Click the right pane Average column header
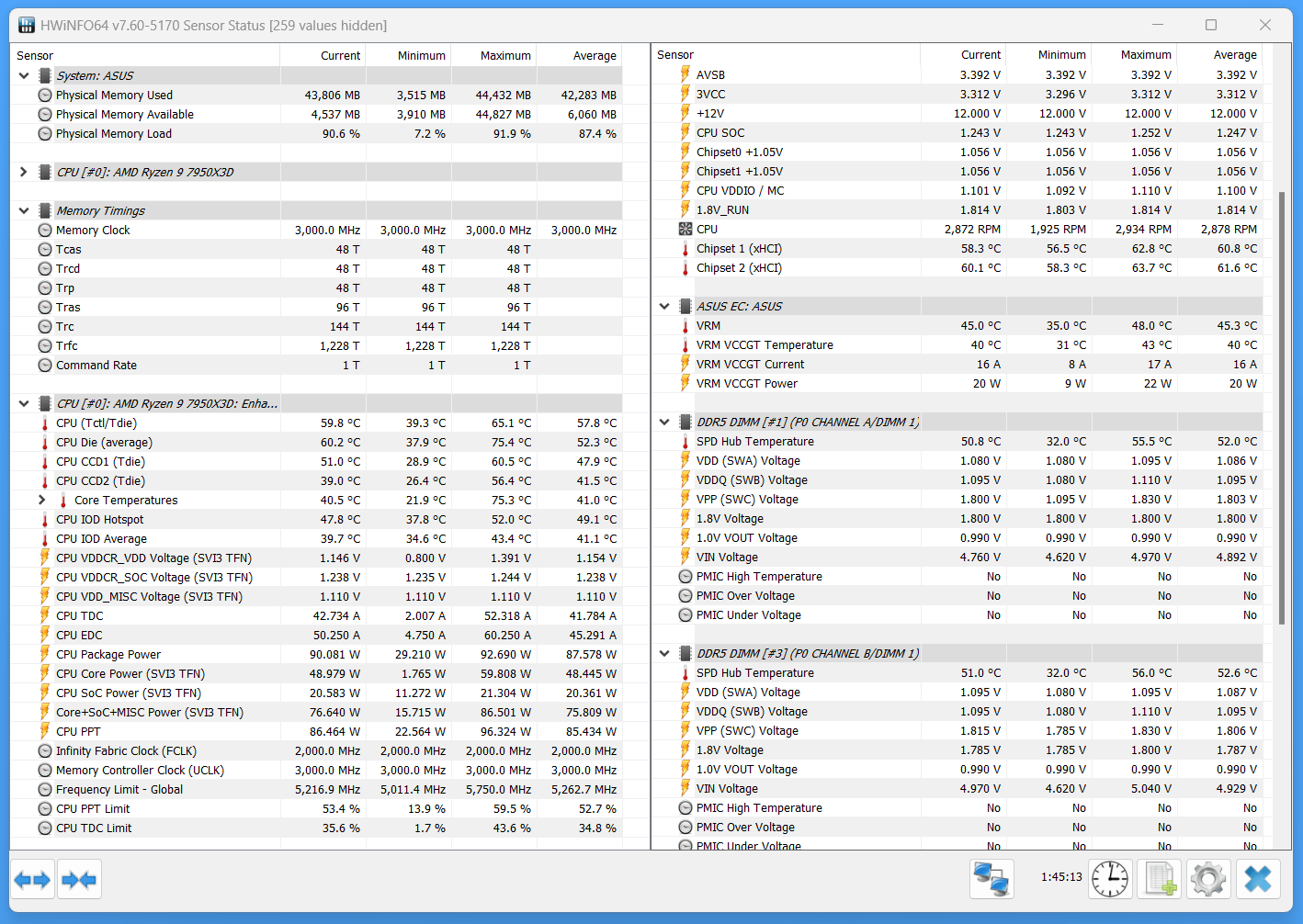Viewport: 1303px width, 924px height. (x=1219, y=55)
